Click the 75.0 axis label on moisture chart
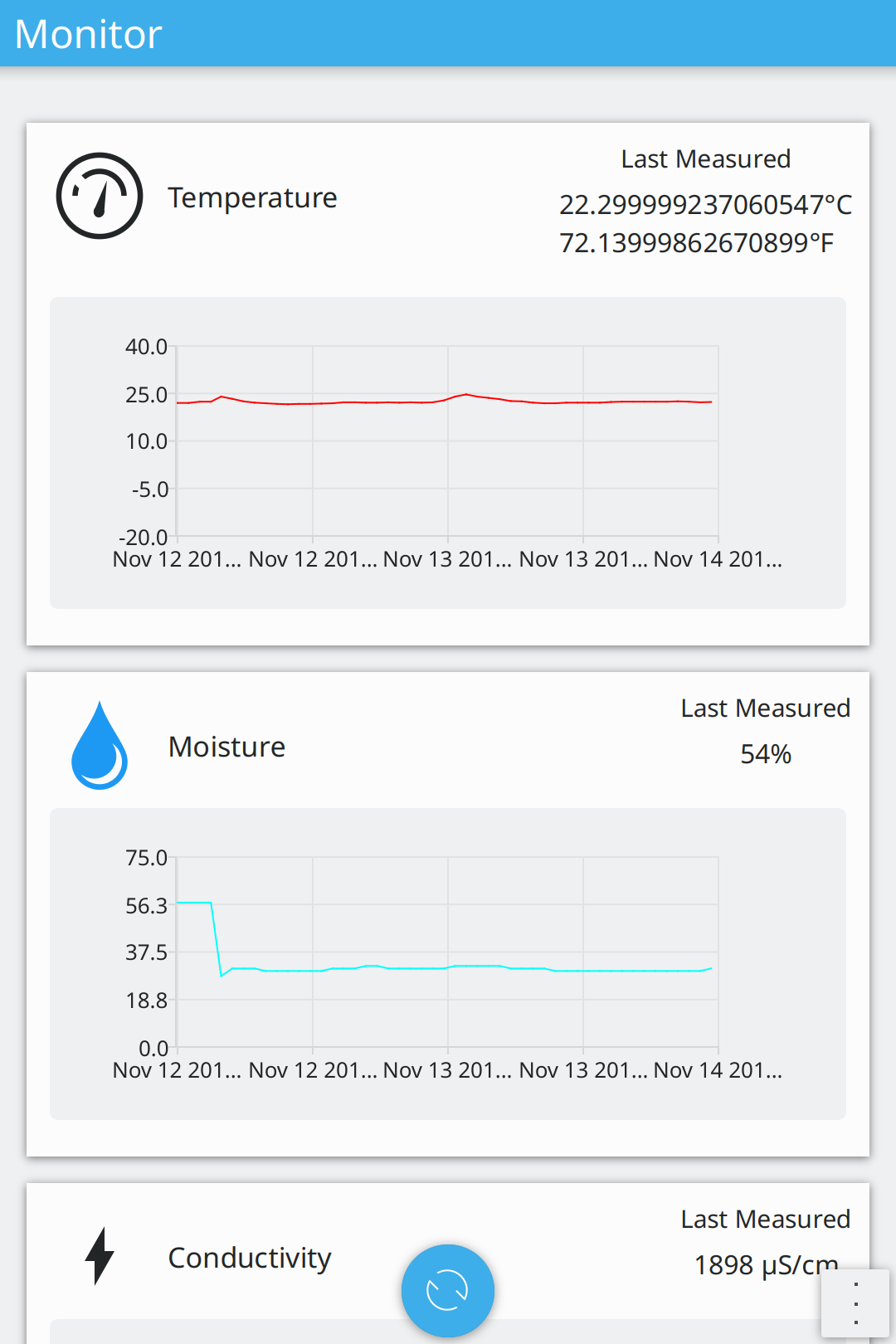Image resolution: width=896 pixels, height=1344 pixels. 146,858
